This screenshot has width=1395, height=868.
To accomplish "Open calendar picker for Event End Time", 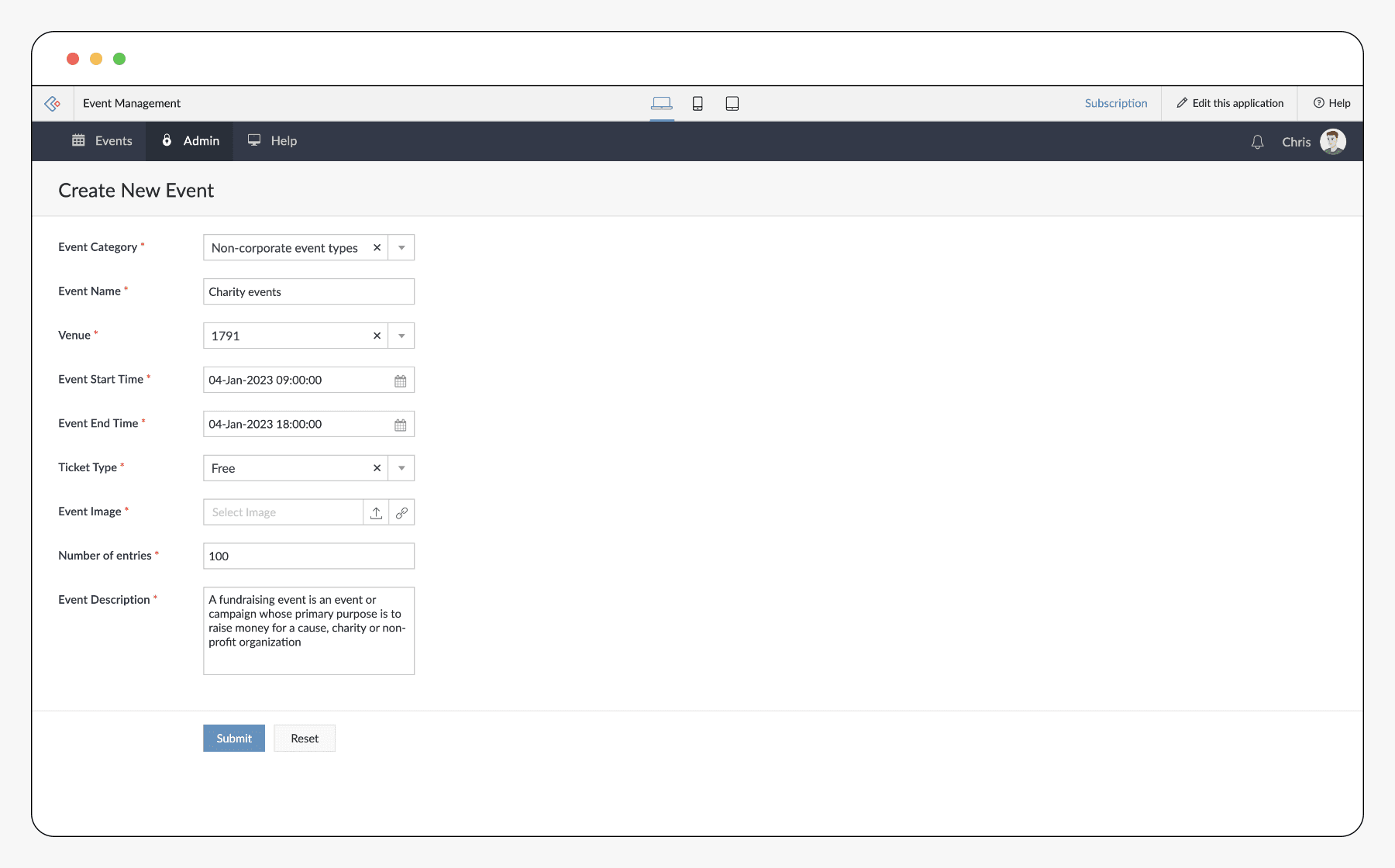I will 400,425.
